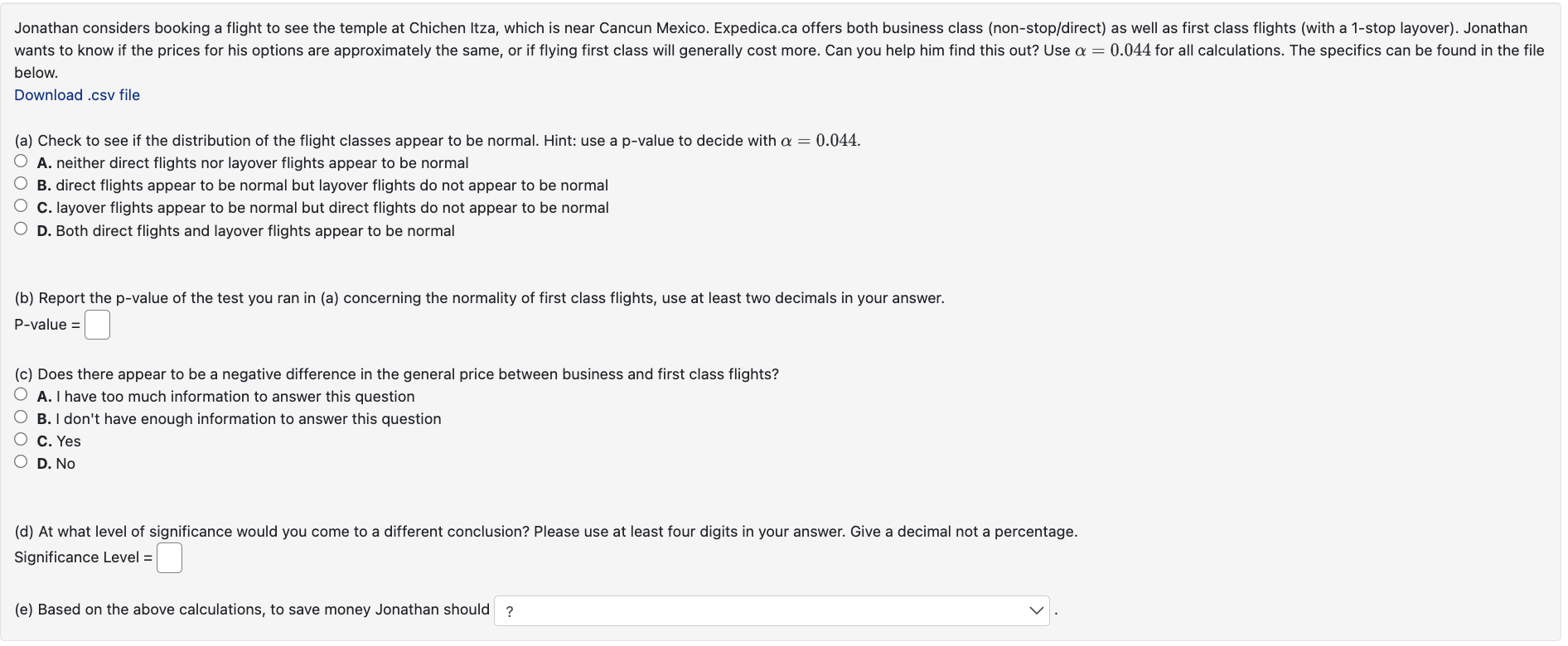Expand the chevron on the money-saving dropdown
This screenshot has width=1568, height=646.
coord(1037,610)
